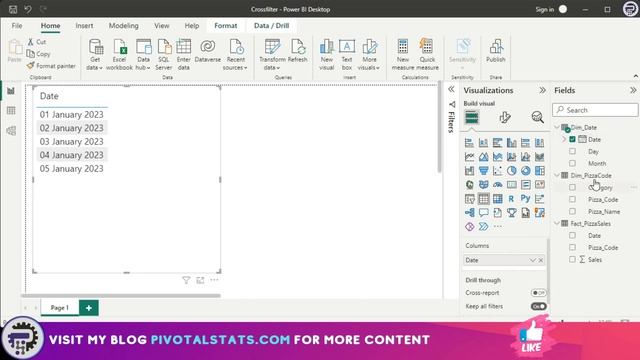Open the Data / Drill tab

[271, 25]
